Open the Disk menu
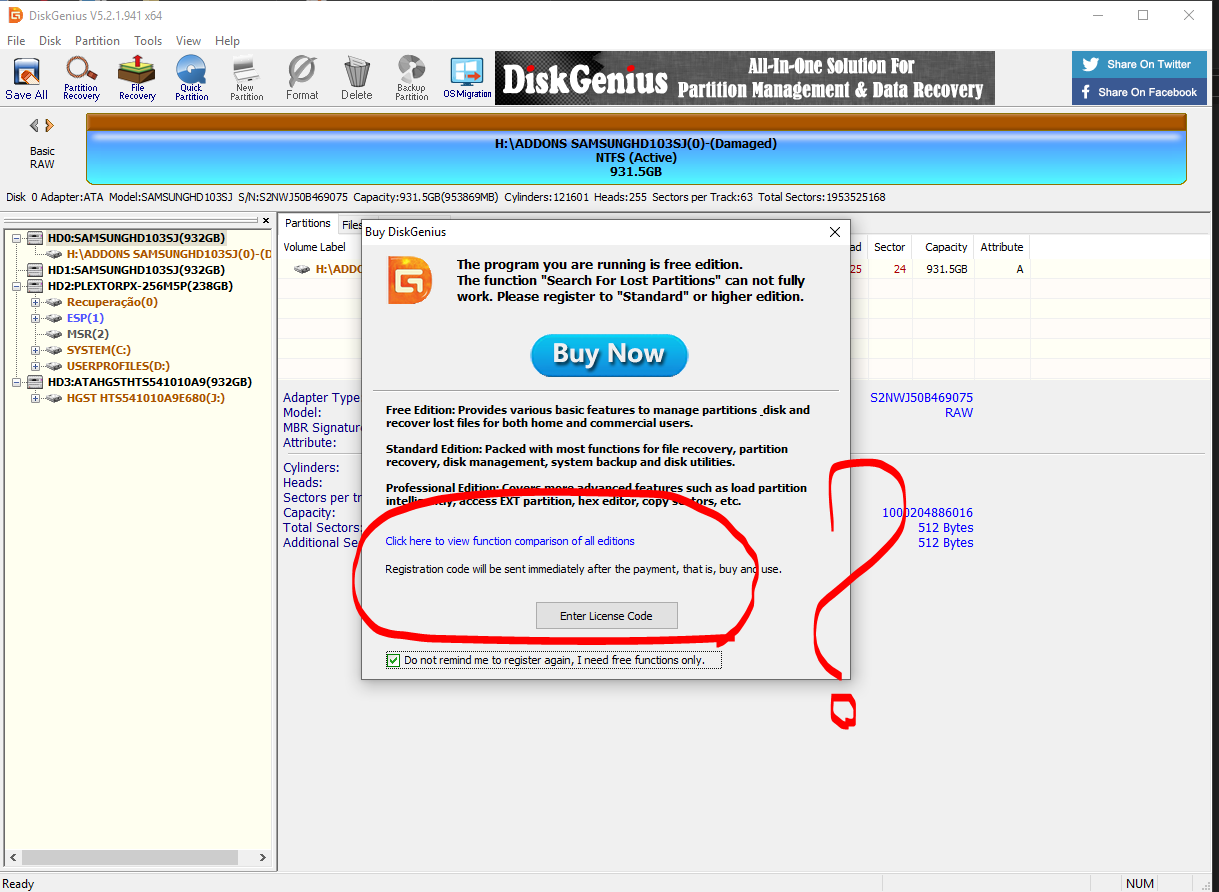 point(50,41)
